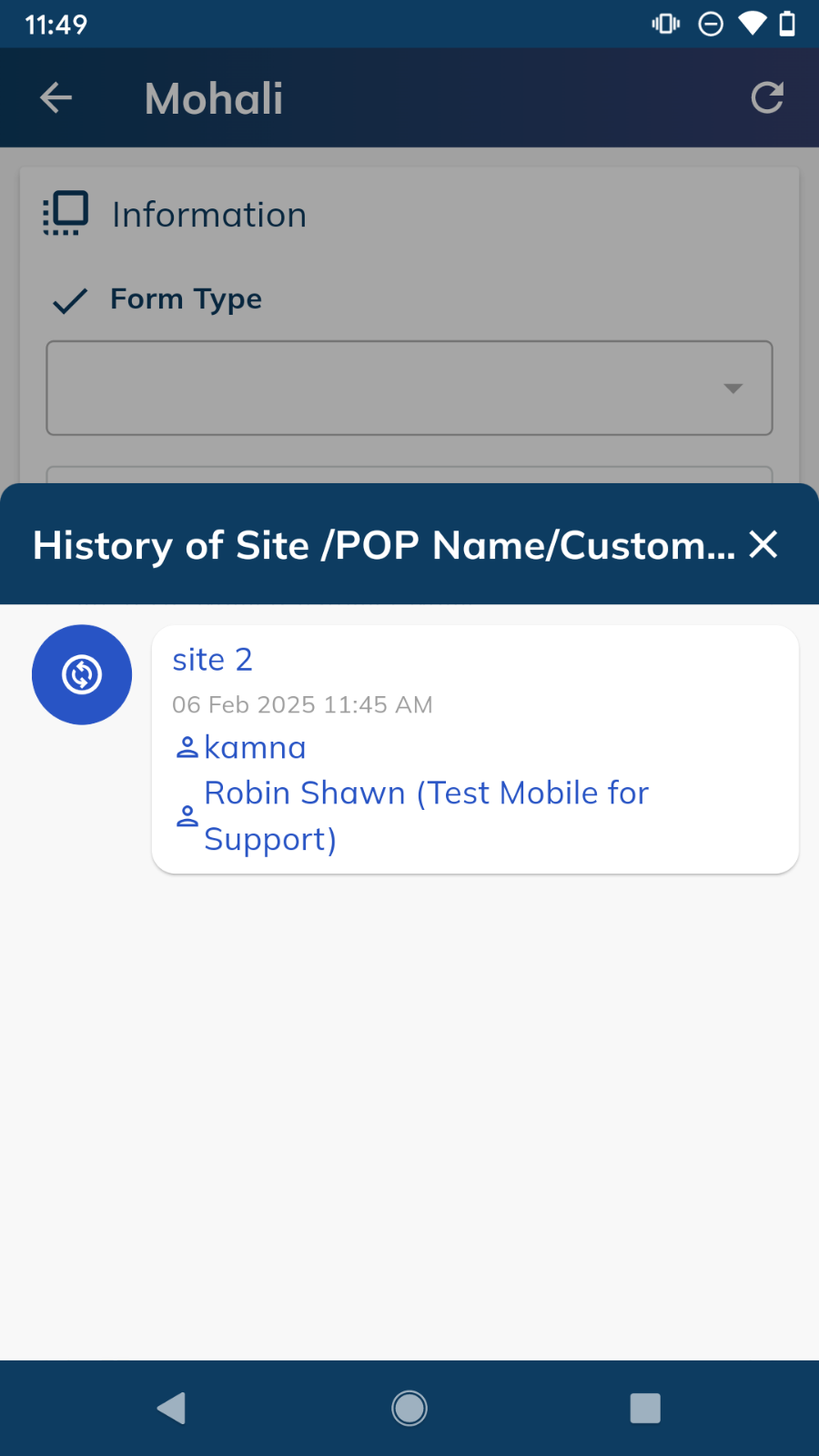
Task: Open the Form Type combo box
Action: click(x=409, y=389)
